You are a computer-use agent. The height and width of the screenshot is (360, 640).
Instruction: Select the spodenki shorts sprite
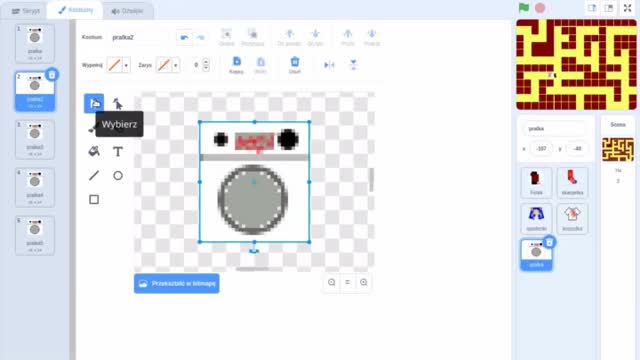point(536,219)
